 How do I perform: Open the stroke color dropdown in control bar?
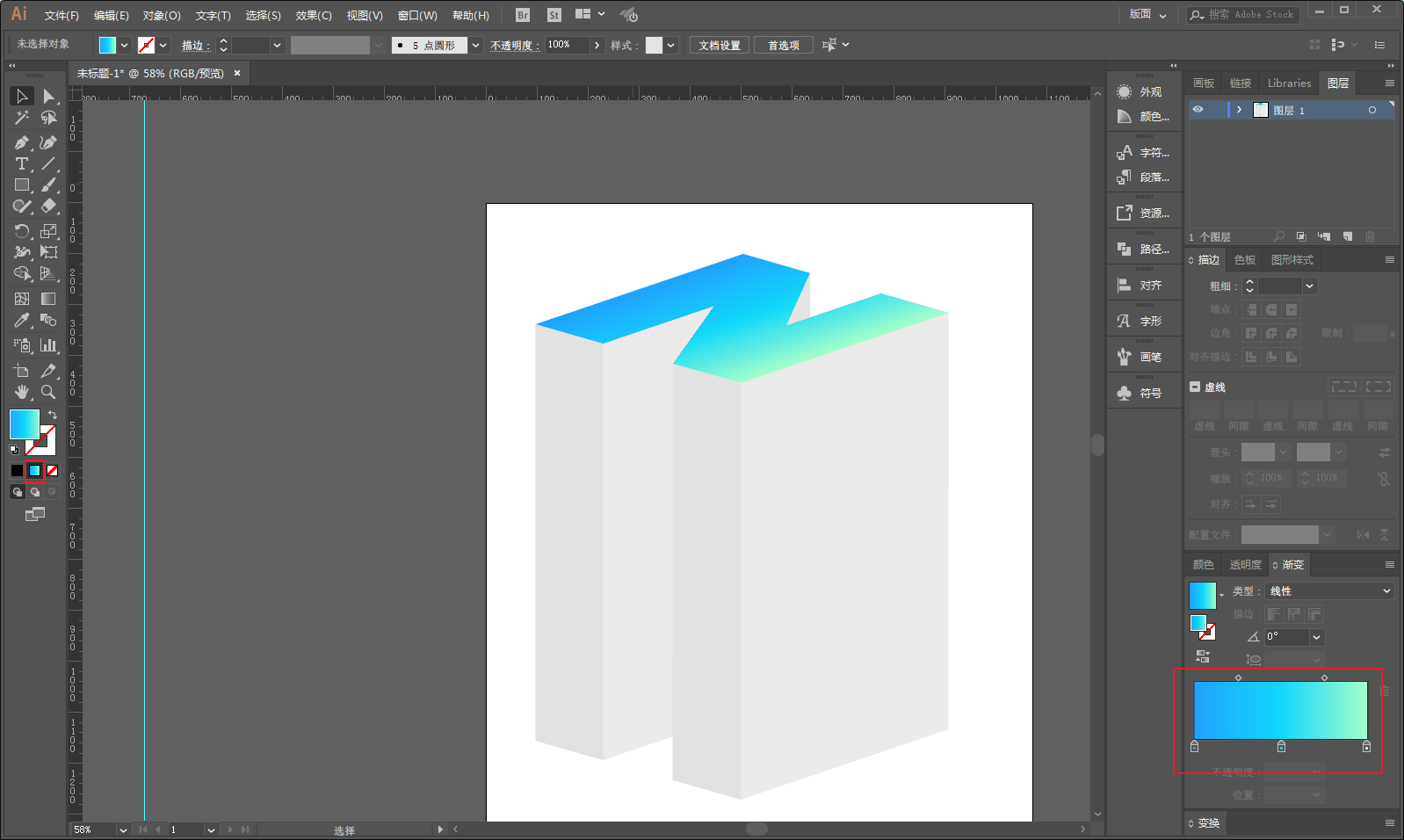(x=163, y=45)
